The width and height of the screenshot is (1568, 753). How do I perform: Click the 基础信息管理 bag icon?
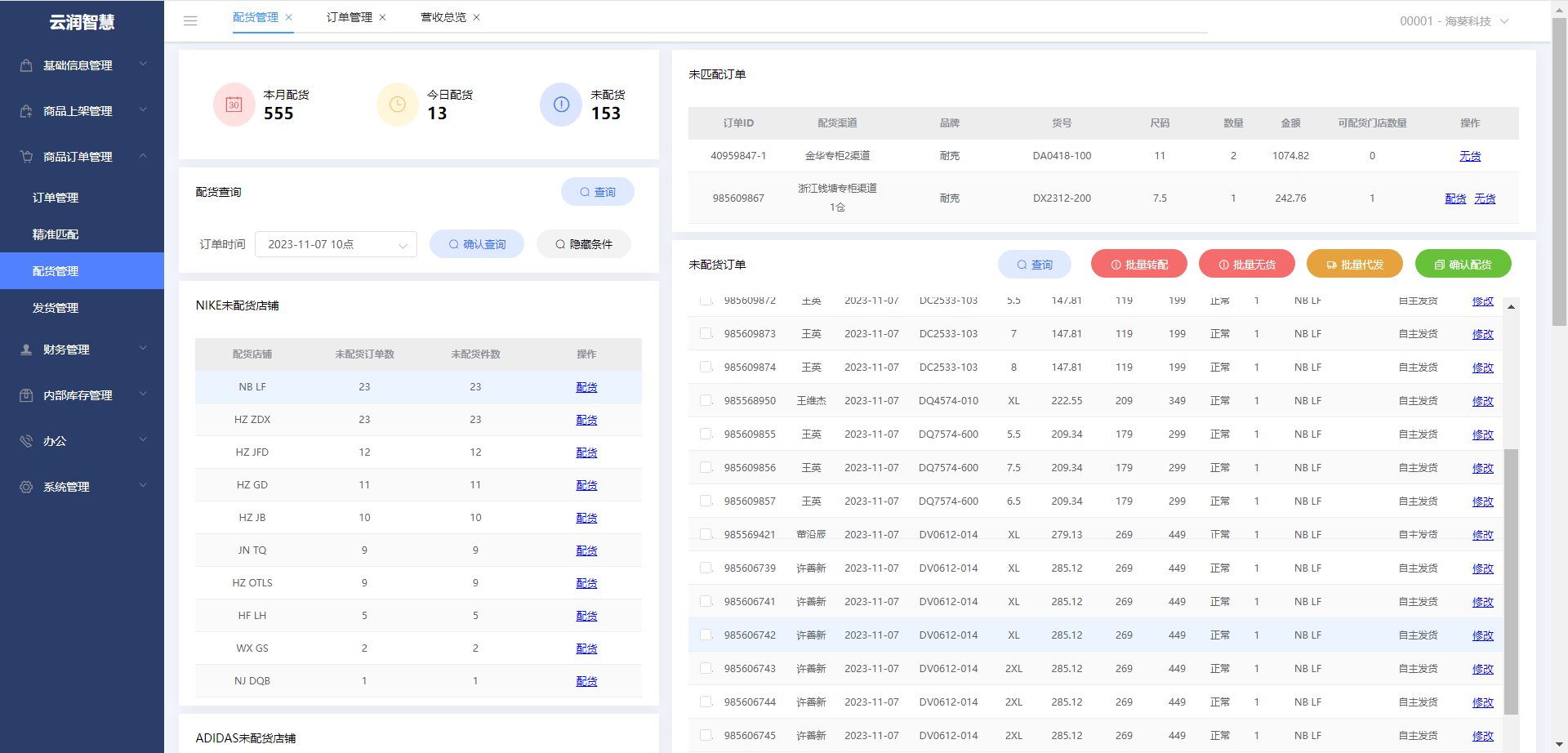(x=26, y=65)
